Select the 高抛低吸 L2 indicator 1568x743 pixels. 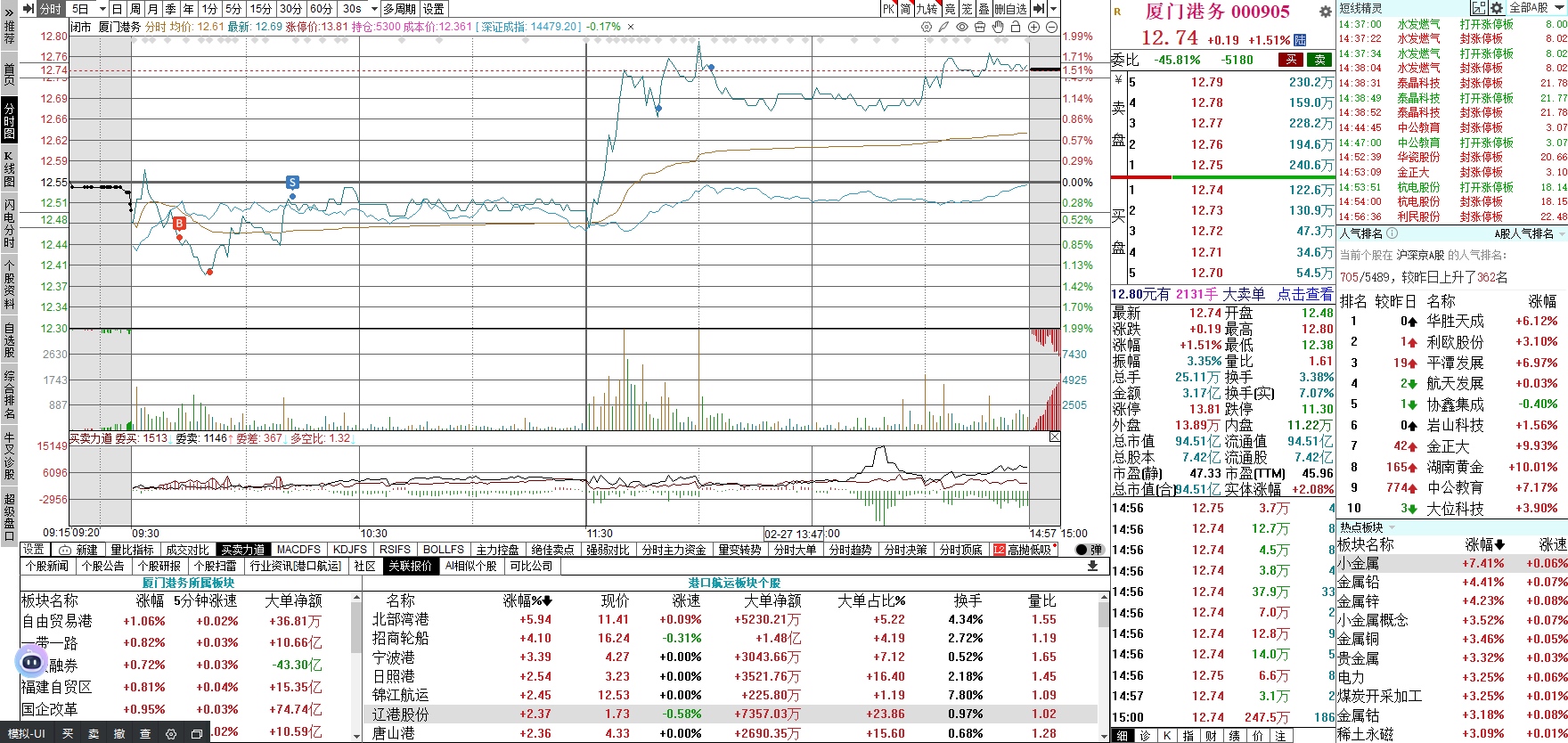coord(1023,550)
